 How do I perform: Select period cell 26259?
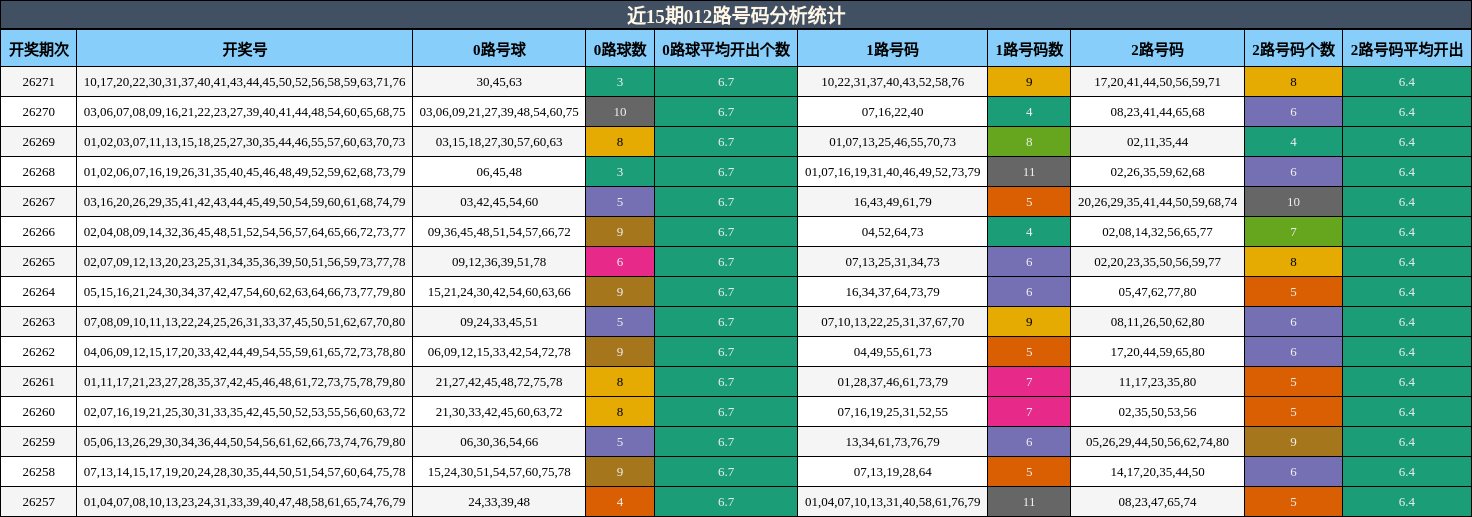point(39,442)
